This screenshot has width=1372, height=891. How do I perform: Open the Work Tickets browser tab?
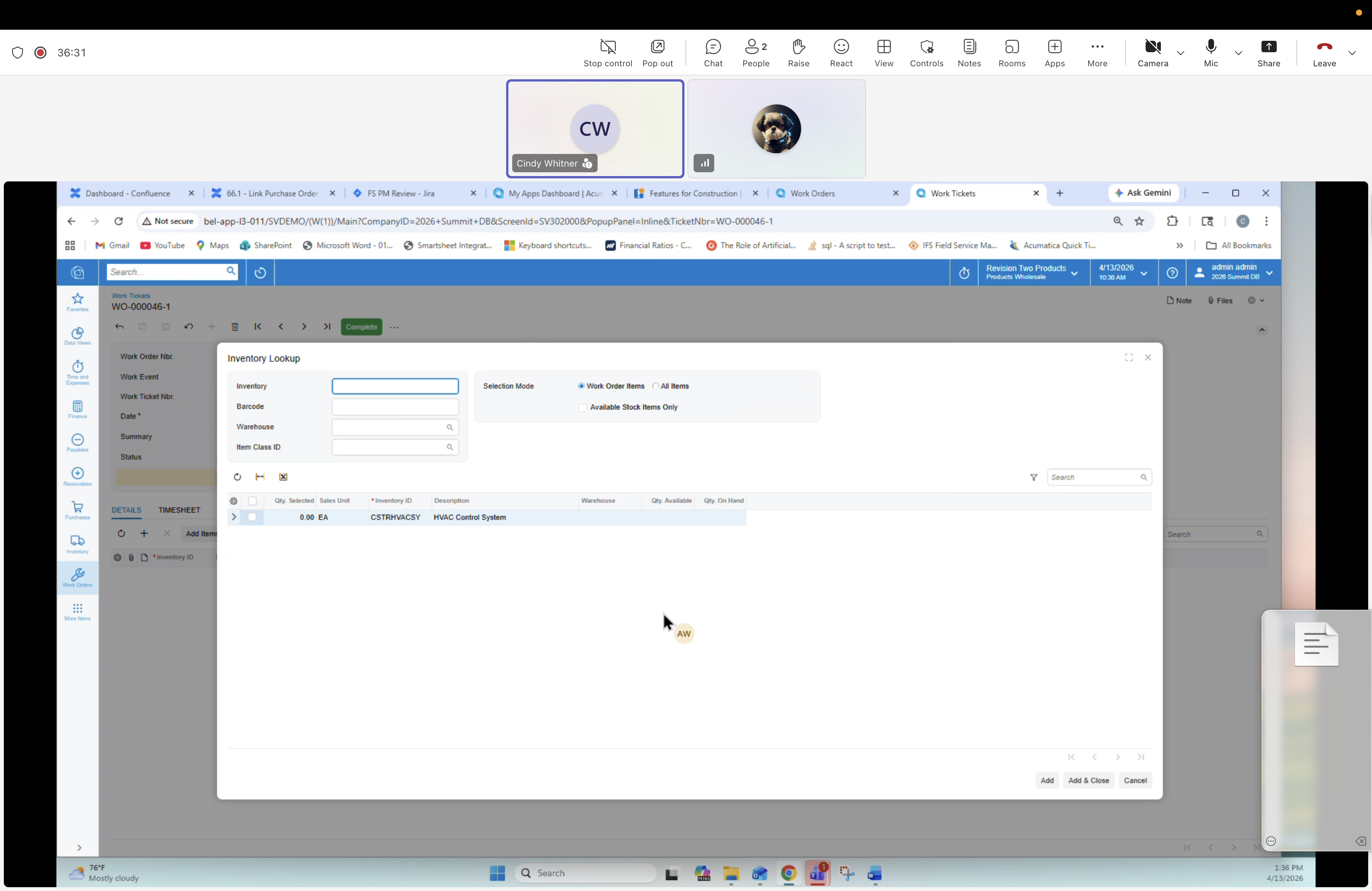954,193
